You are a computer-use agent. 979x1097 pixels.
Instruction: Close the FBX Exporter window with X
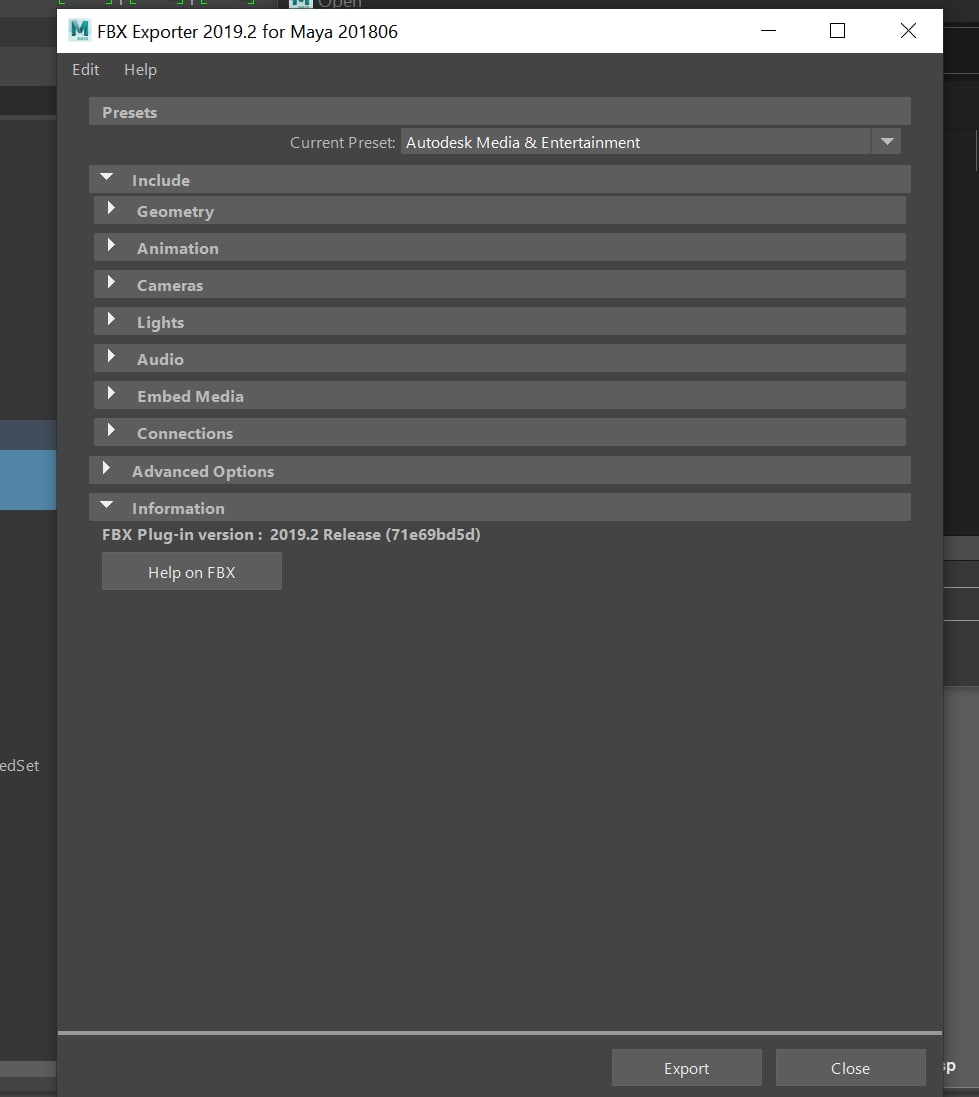tap(908, 31)
